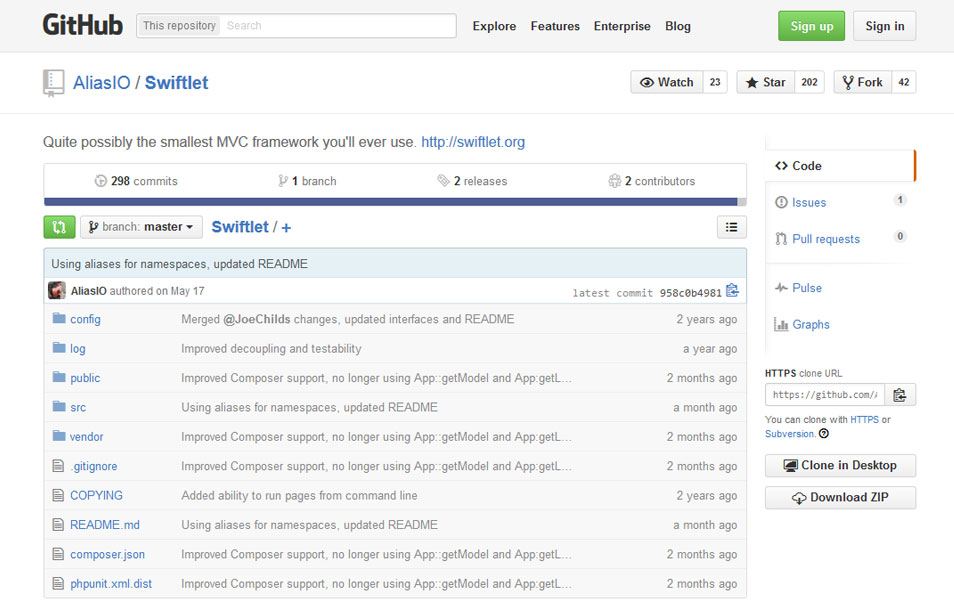The image size is (954, 600).
Task: Click the Download ZIP button
Action: point(840,497)
